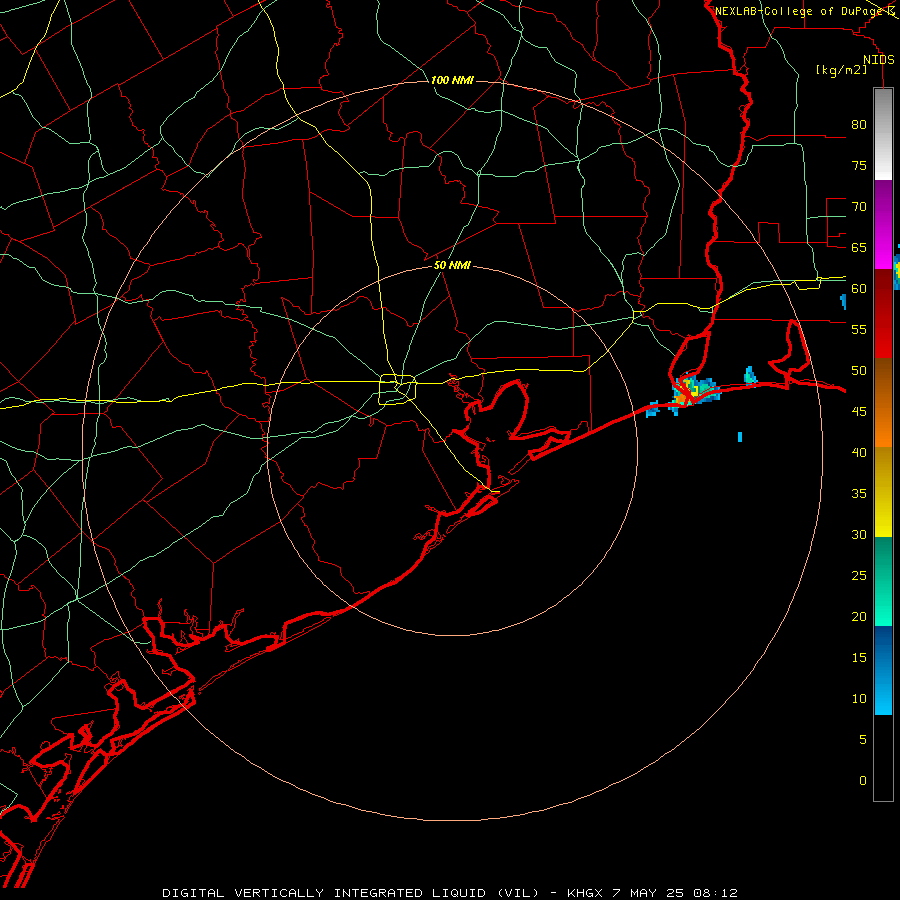This screenshot has height=900, width=900.
Task: Select the dark red segment of the color scale
Action: (x=883, y=313)
